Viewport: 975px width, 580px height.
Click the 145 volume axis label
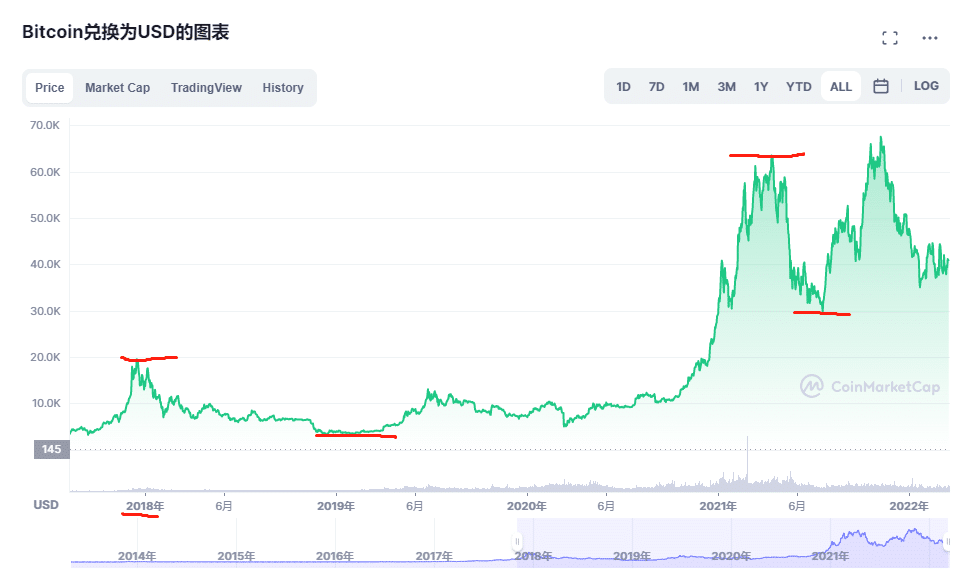(50, 449)
